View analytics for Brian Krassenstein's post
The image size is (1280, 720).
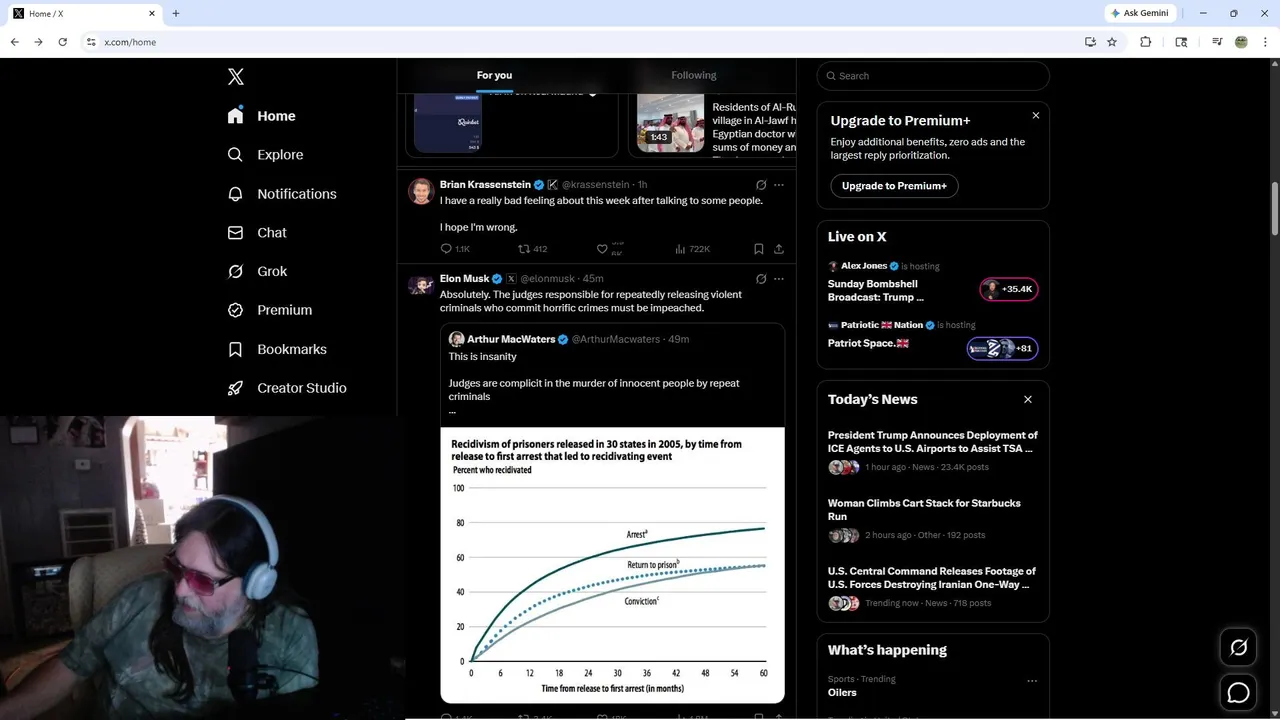pyautogui.click(x=692, y=249)
